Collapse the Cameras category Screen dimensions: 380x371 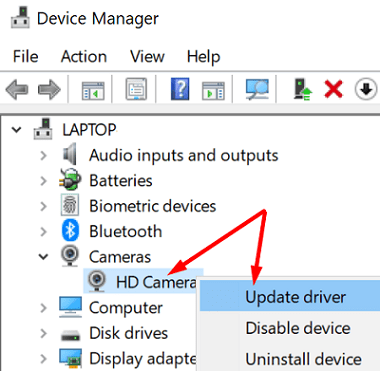coord(43,257)
